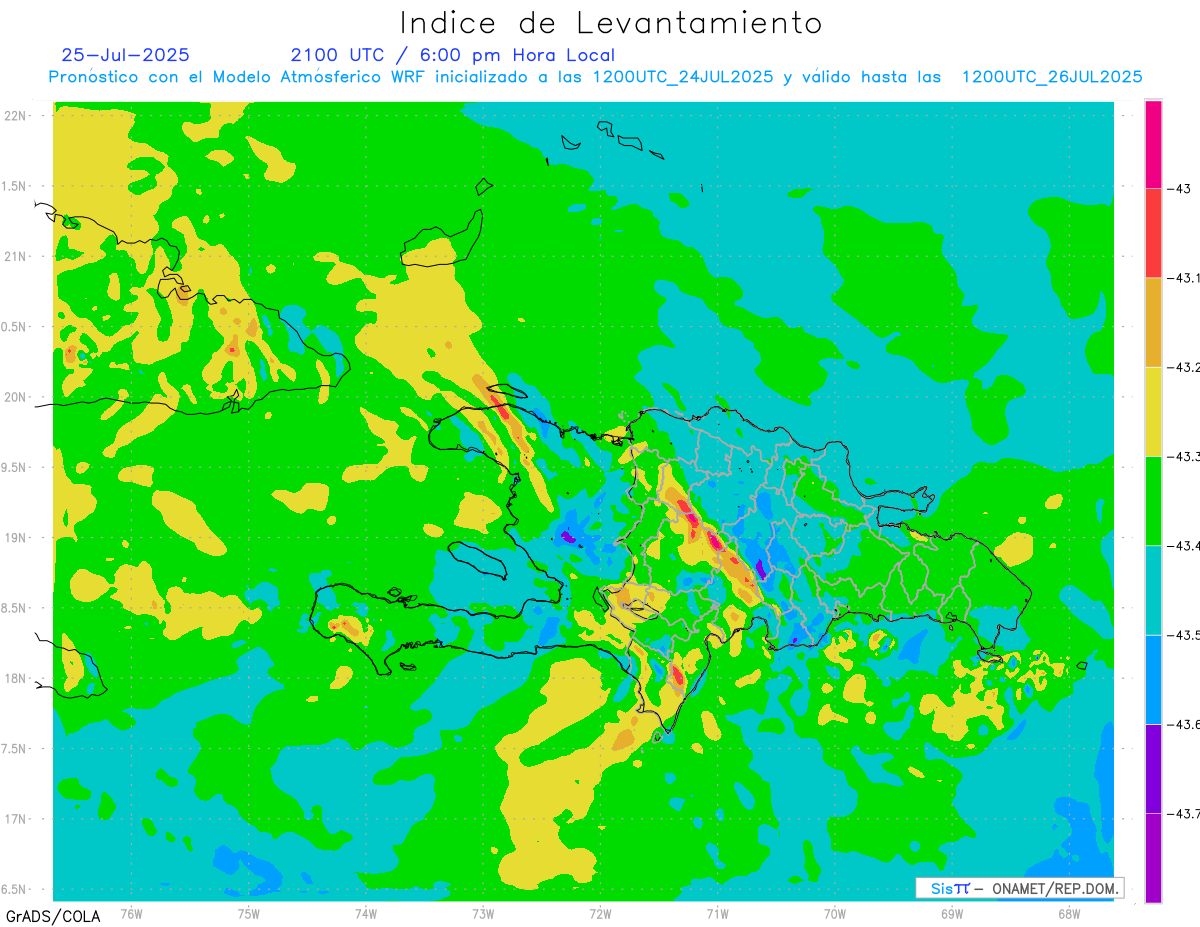Click the legend value "-43.5"
The height and width of the screenshot is (927, 1200).
coord(1184,635)
